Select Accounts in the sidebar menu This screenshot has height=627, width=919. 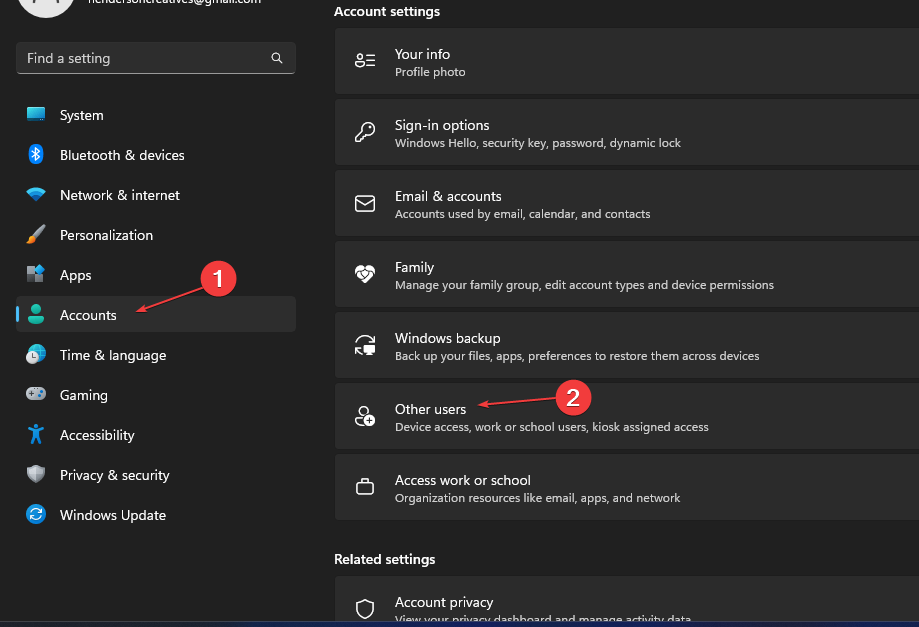tap(88, 315)
